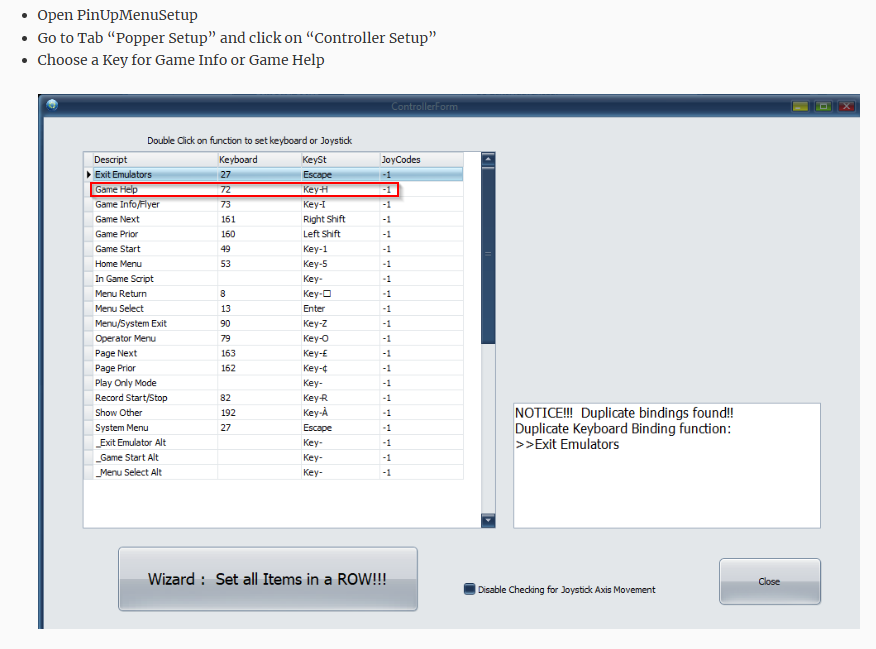Click the Keyboard column header

(259, 160)
